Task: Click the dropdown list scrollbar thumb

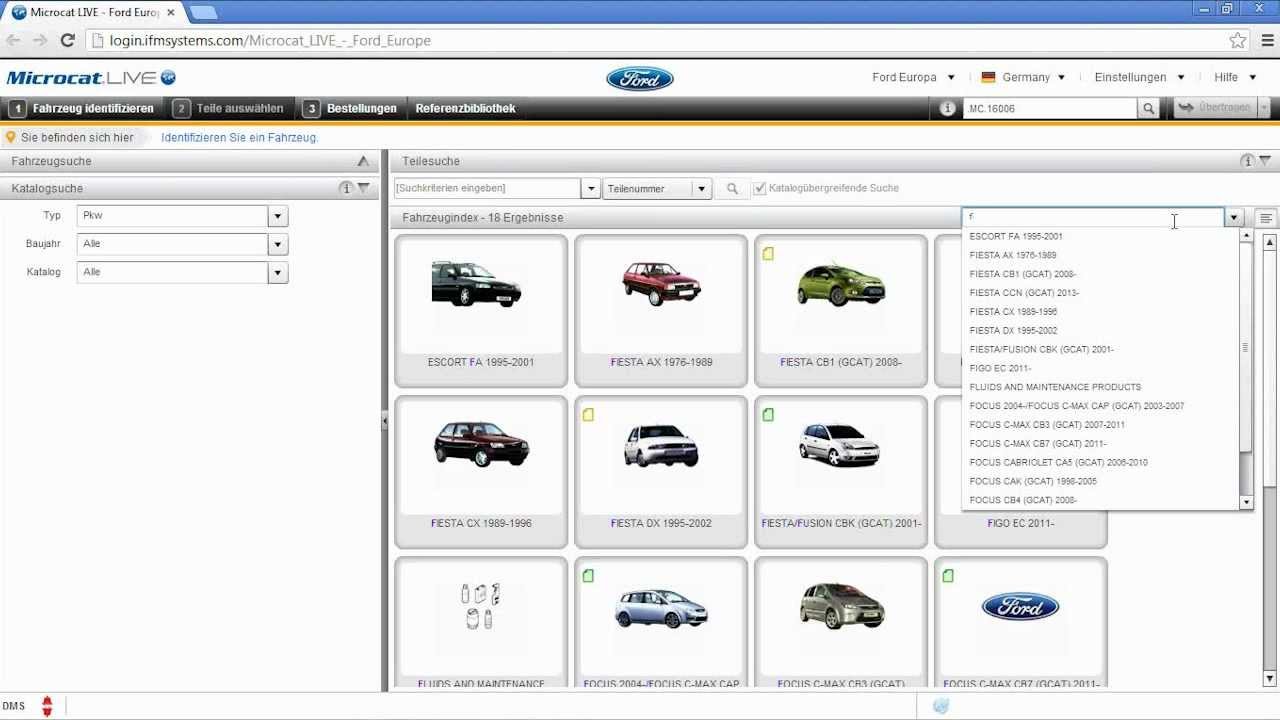Action: pyautogui.click(x=1246, y=347)
